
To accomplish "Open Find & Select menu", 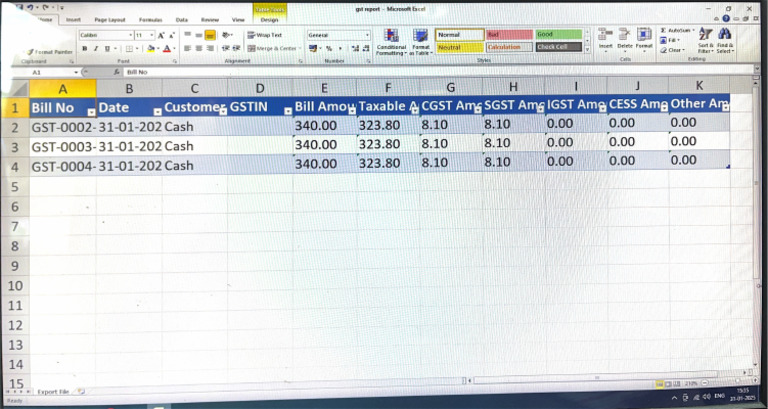I will coord(725,41).
